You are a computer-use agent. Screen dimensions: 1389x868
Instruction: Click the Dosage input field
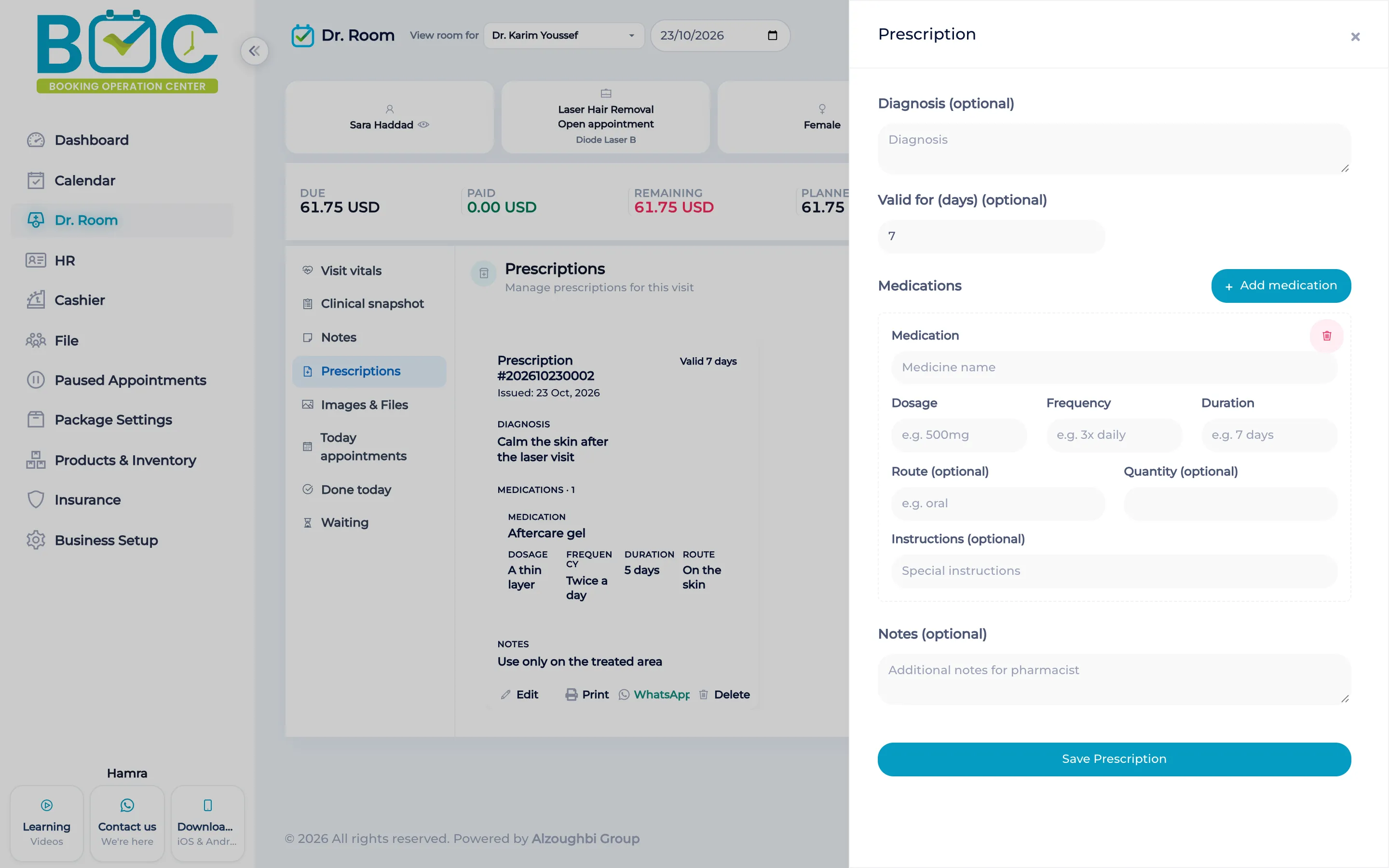tap(958, 435)
